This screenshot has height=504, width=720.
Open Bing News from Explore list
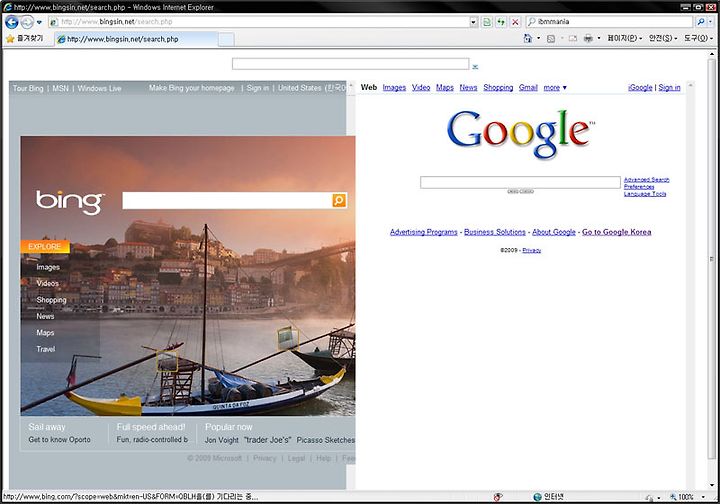pos(45,316)
